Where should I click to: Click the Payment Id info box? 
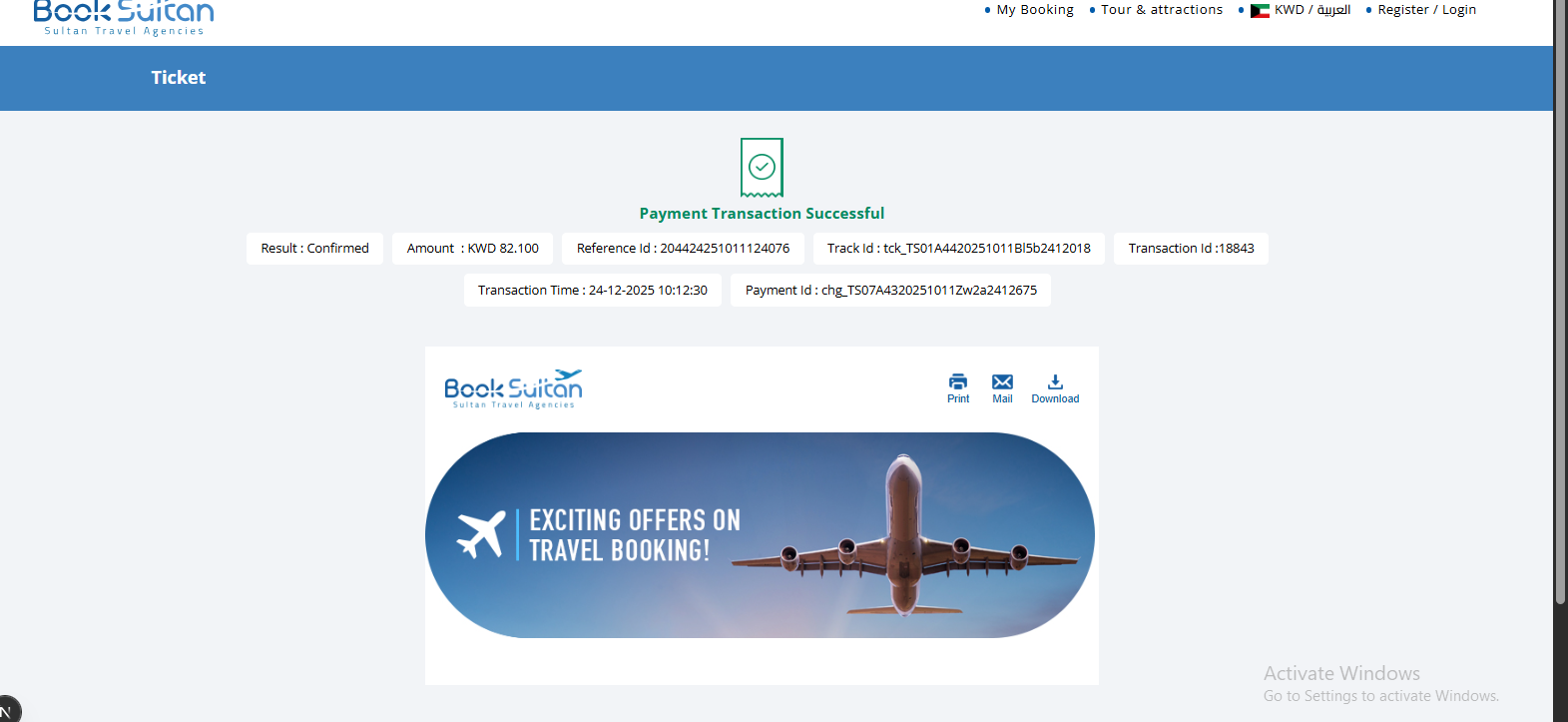tap(890, 291)
